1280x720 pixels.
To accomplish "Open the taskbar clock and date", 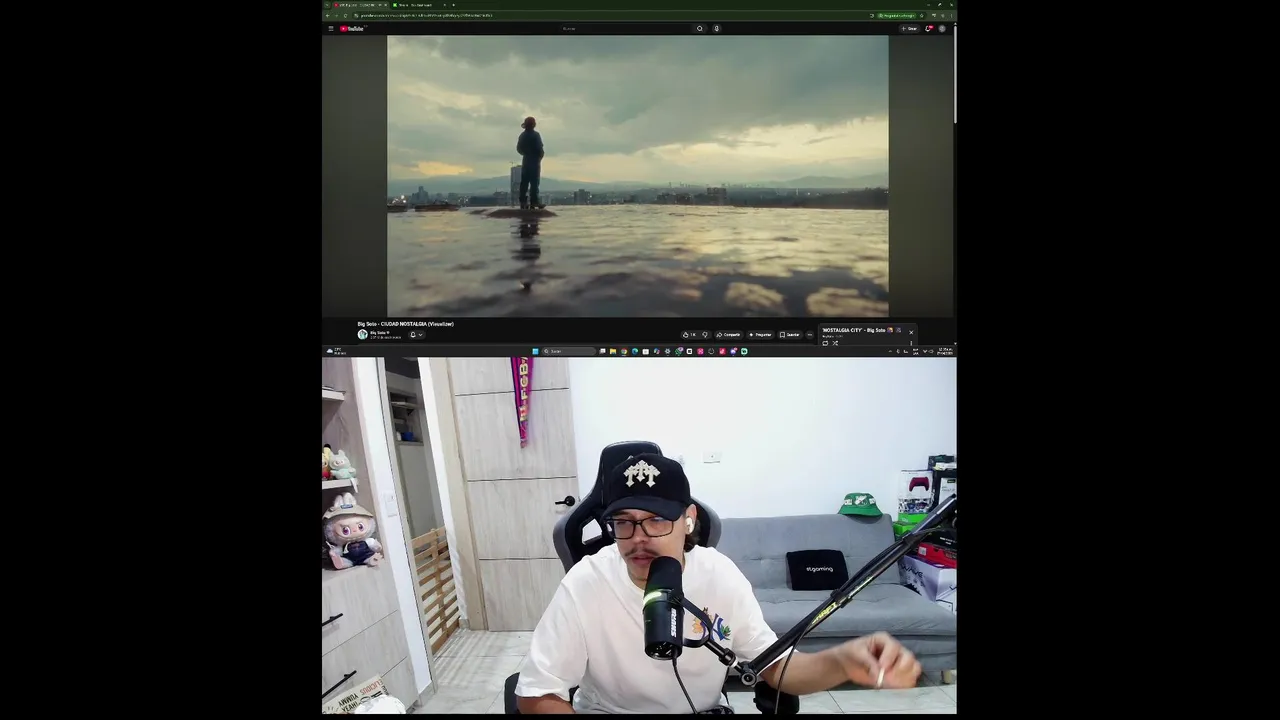I will pos(945,351).
